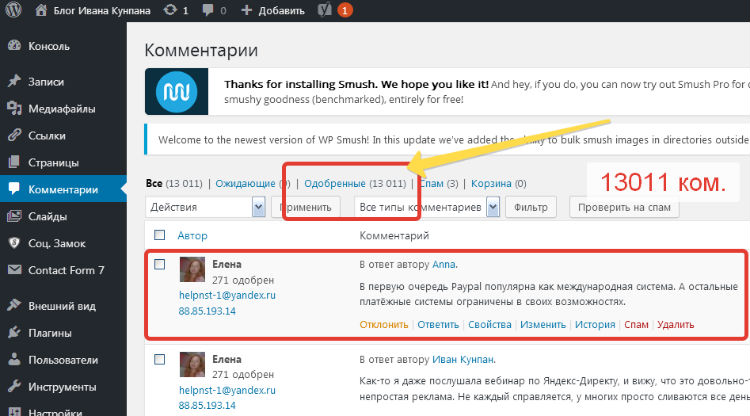Click Ответить on the Anna reply comment

pos(438,324)
